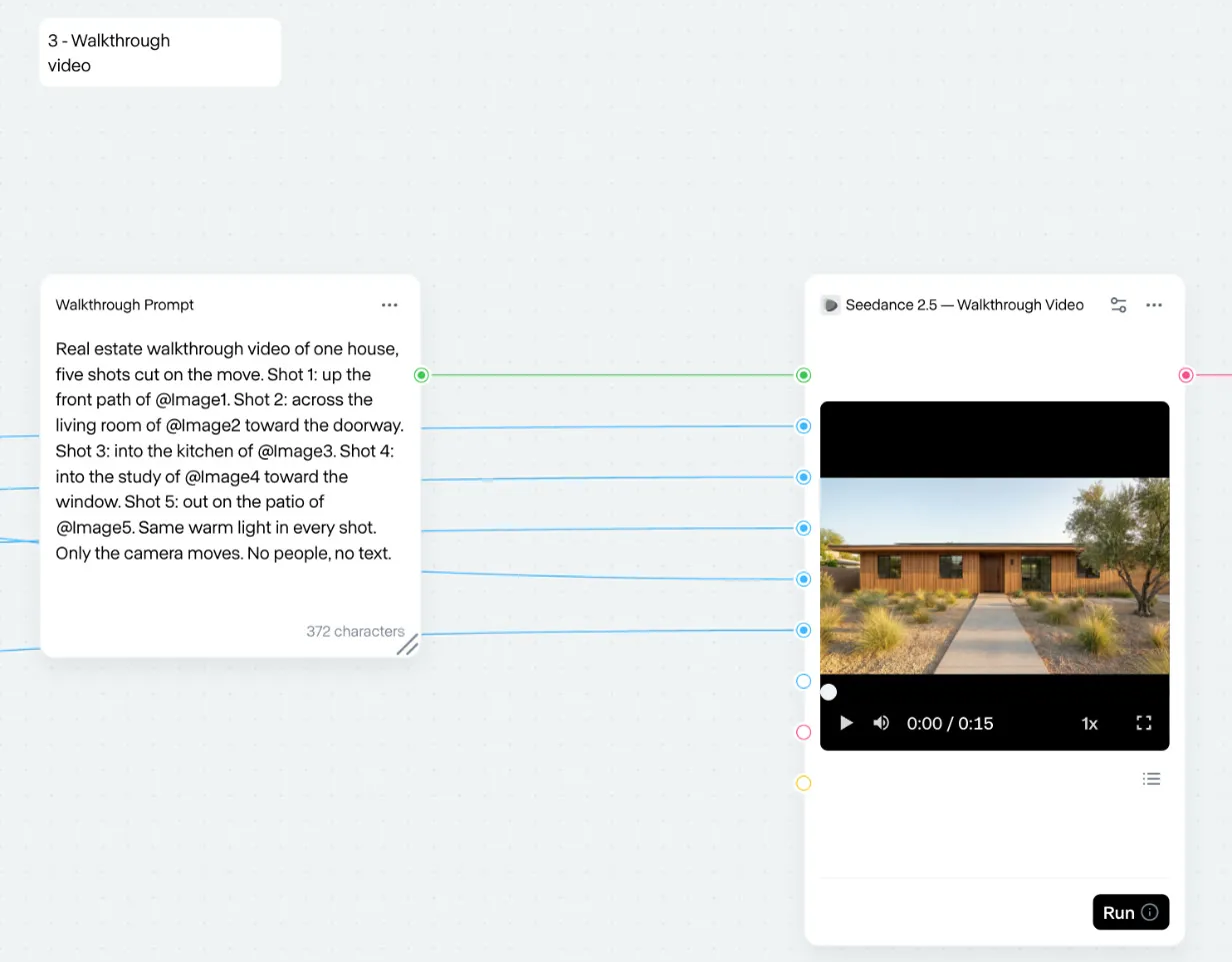Screen dimensions: 1232x962
Task: Click the info icon inside the Run button
Action: coord(1150,912)
